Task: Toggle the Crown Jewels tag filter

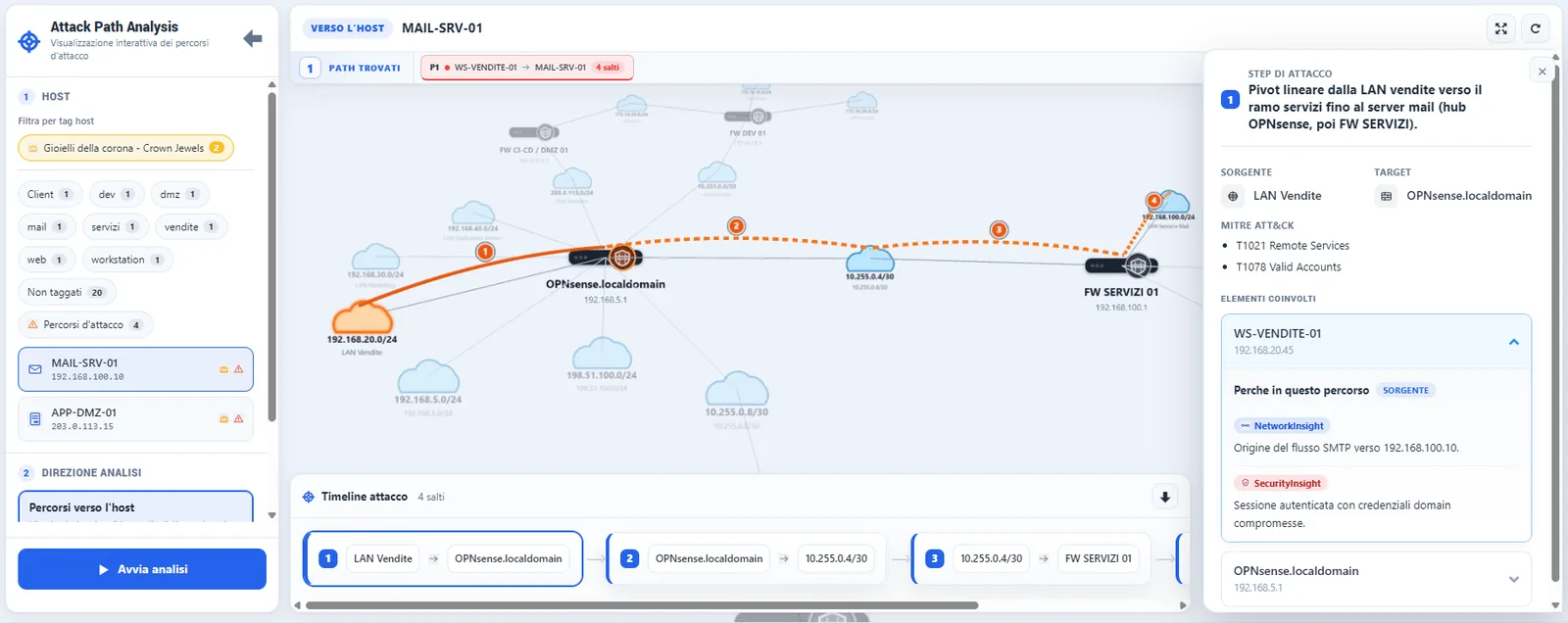Action: (125, 148)
